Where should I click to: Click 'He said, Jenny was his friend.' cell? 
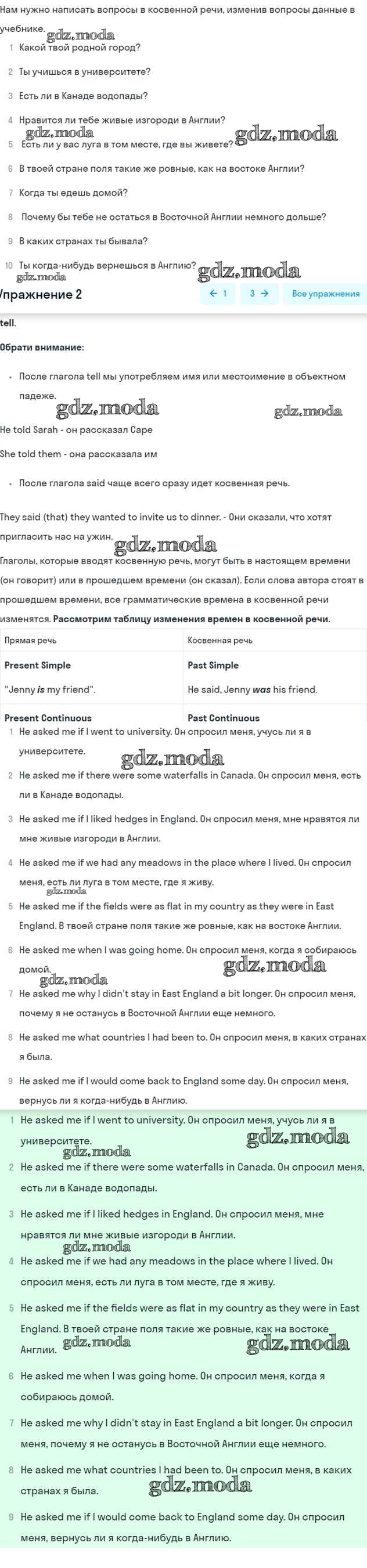point(253,689)
